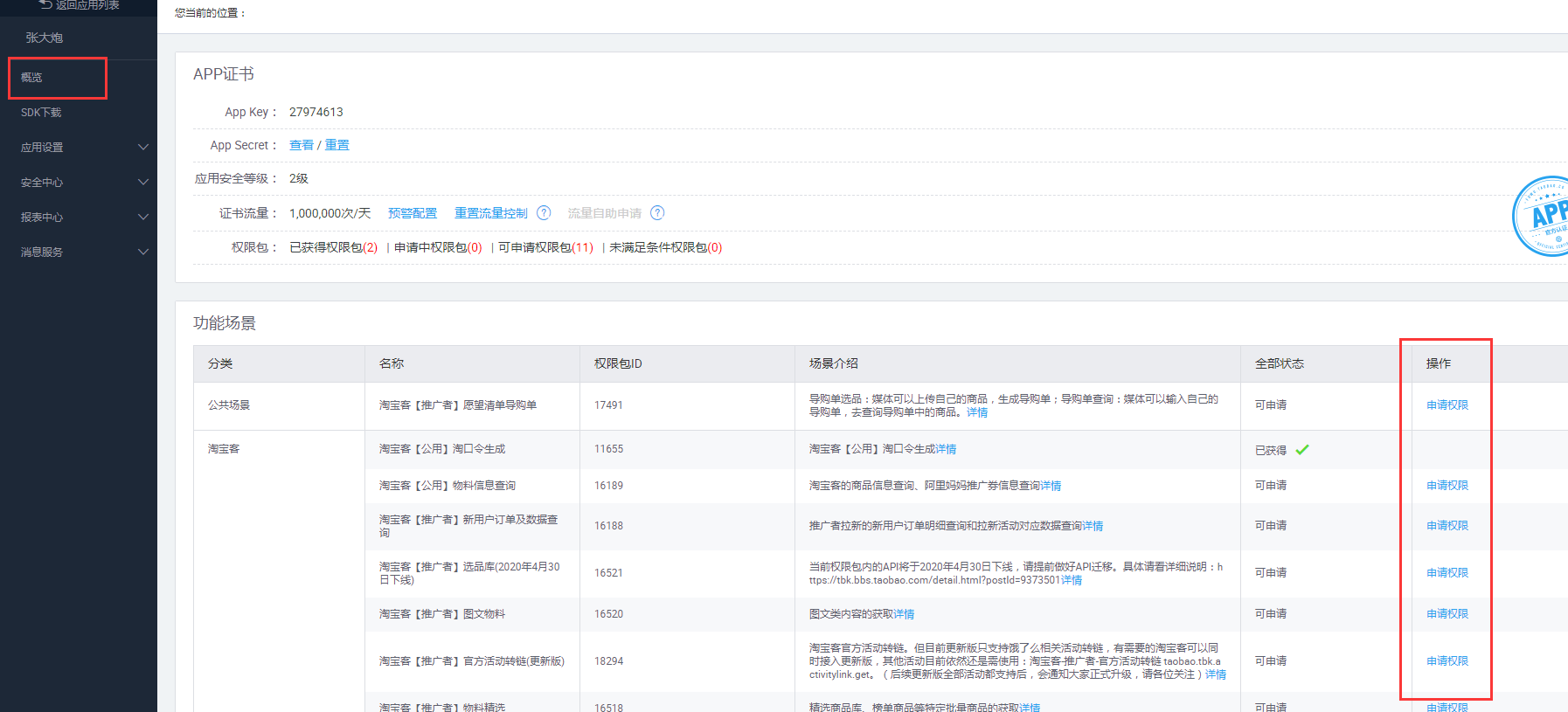
Task: Select permission ID 18294 cell
Action: [608, 661]
